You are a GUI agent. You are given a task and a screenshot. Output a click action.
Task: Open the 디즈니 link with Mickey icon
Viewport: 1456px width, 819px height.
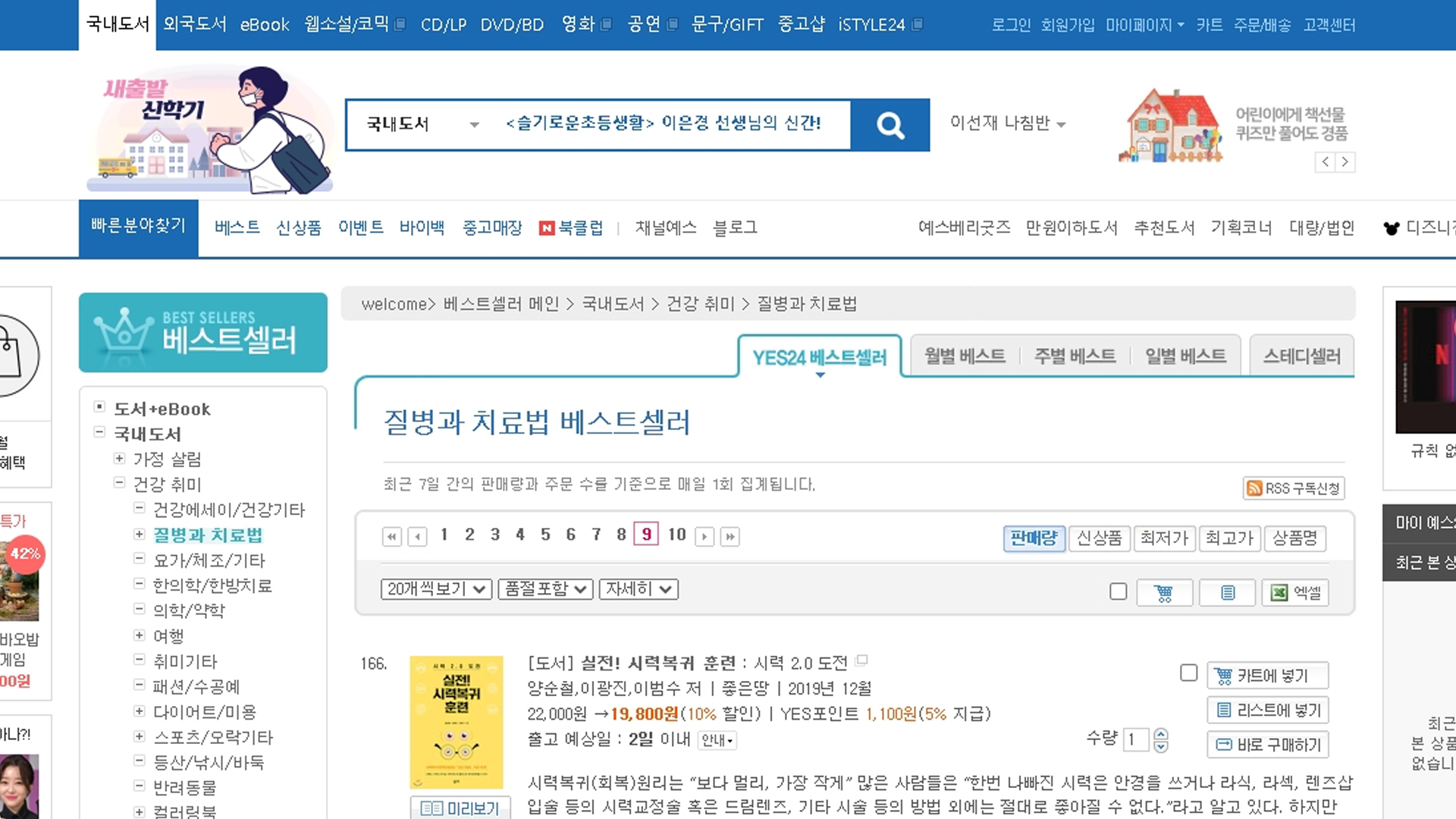point(1418,227)
